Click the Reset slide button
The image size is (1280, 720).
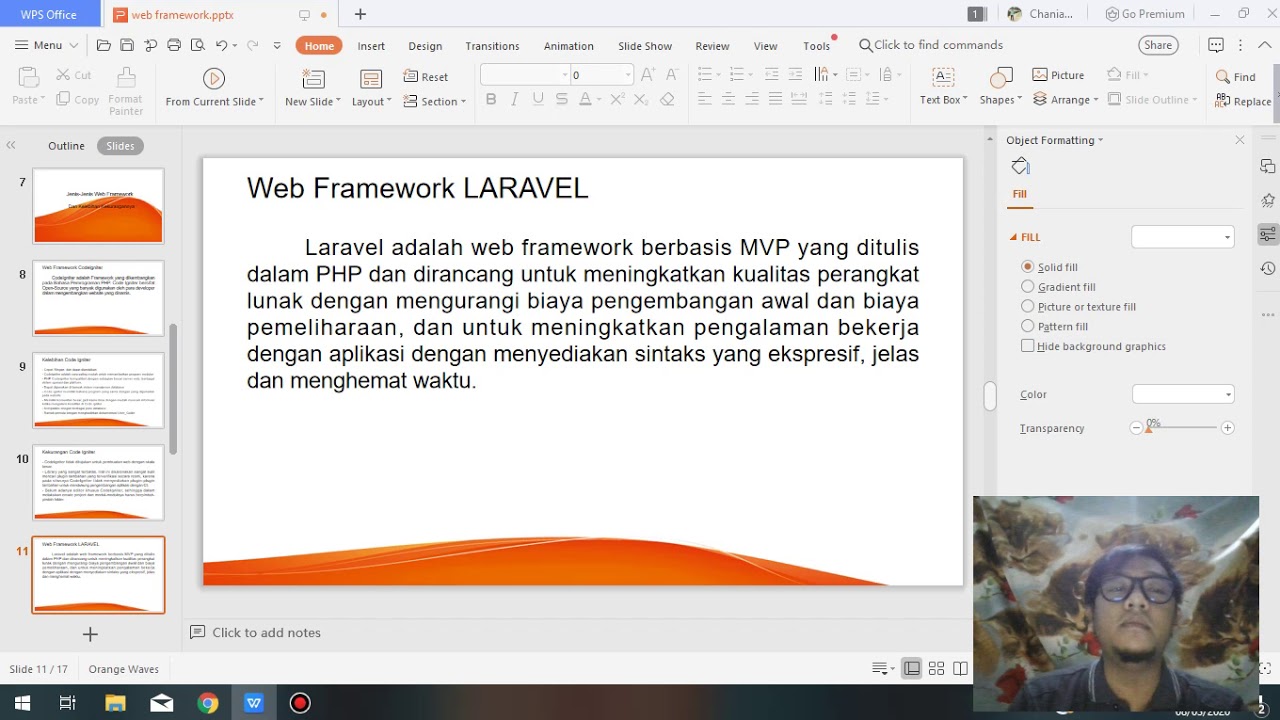(x=426, y=77)
